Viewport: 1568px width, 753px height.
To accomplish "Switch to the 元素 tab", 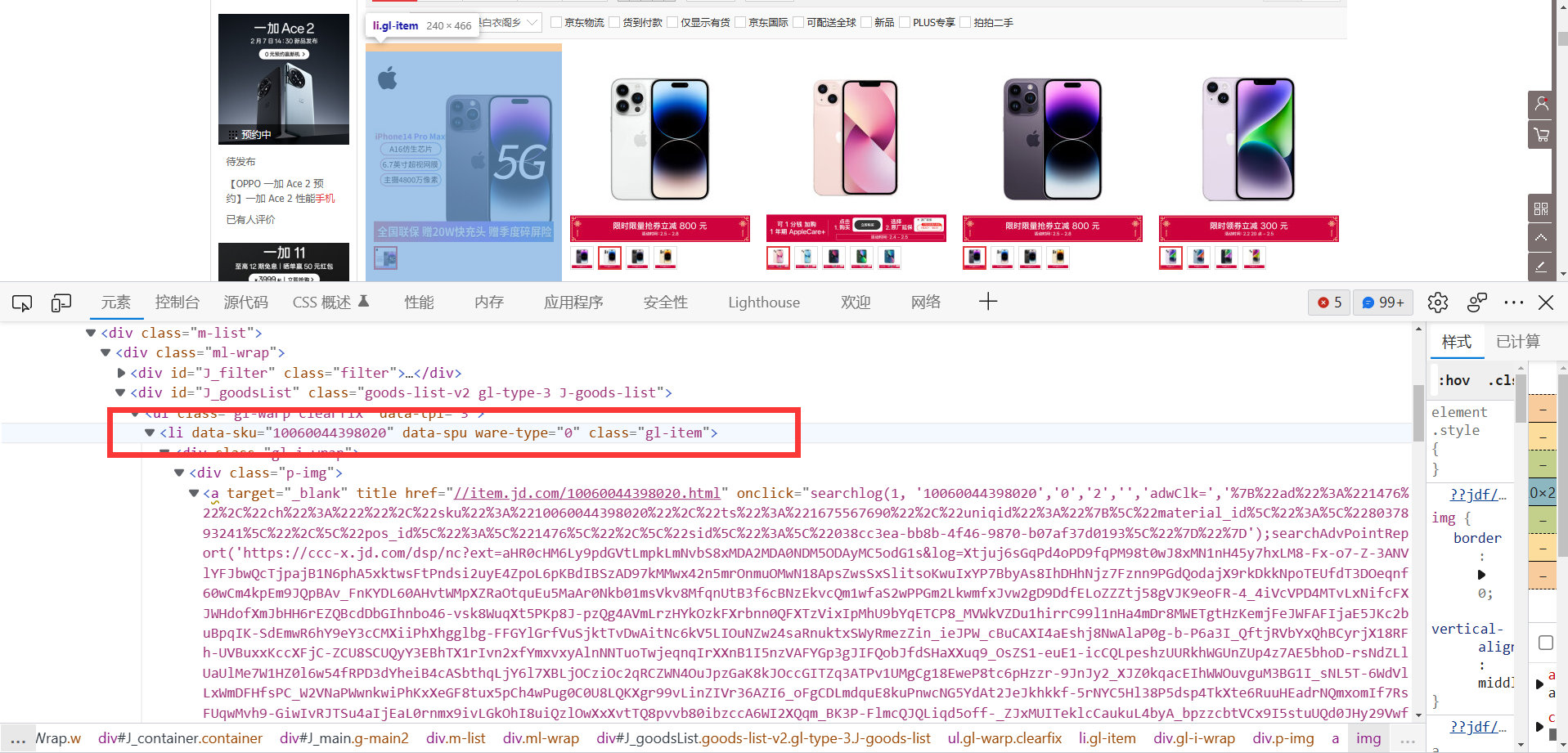I will pos(115,303).
